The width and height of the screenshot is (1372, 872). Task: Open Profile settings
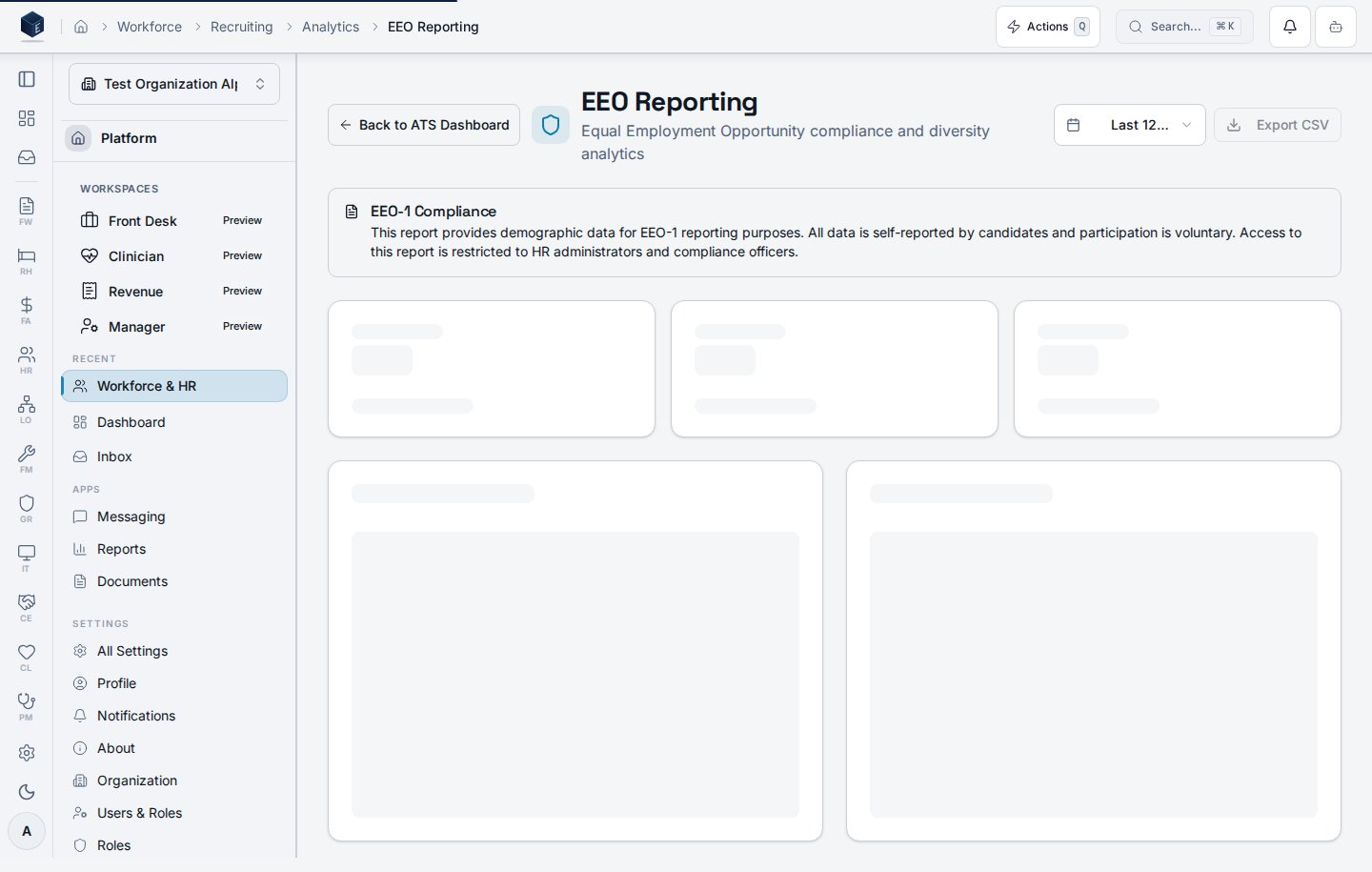click(x=174, y=683)
